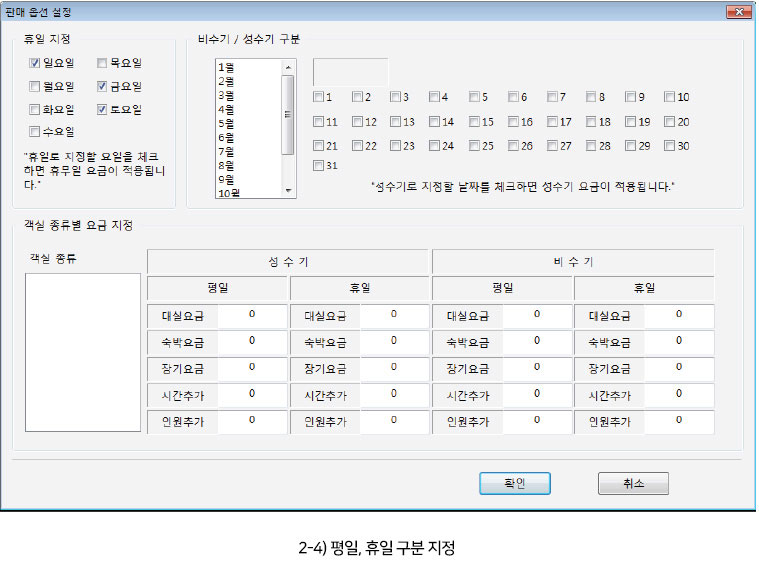Check day 1 peak-season checkbox
The image size is (759, 570).
coord(318,97)
